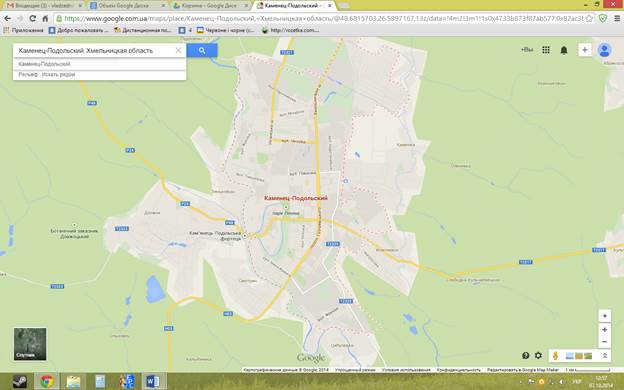Open the third green photo thumbnail
Image resolution: width=624 pixels, height=390 pixels.
click(588, 356)
